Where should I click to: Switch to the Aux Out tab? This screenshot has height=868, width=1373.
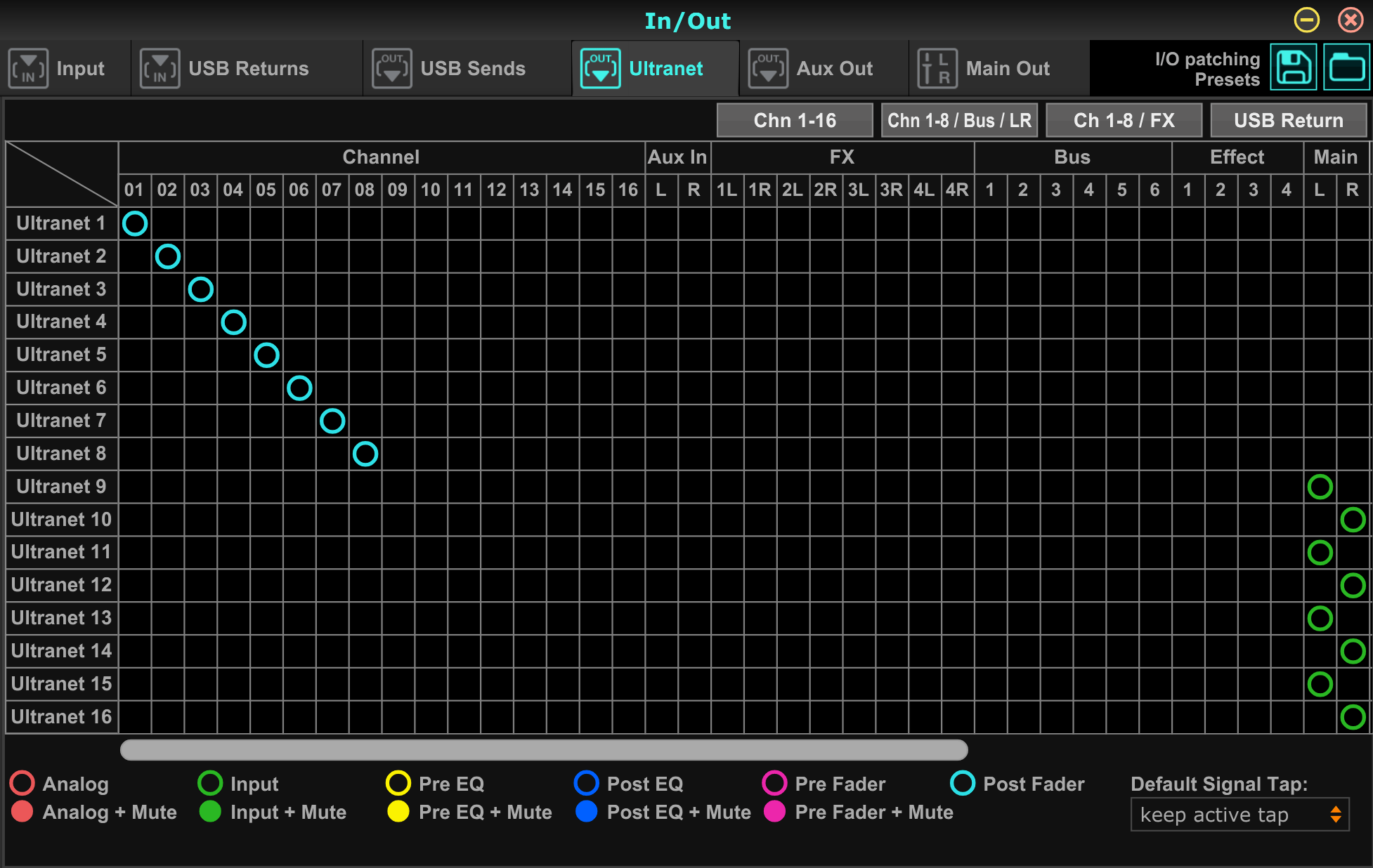click(x=824, y=69)
